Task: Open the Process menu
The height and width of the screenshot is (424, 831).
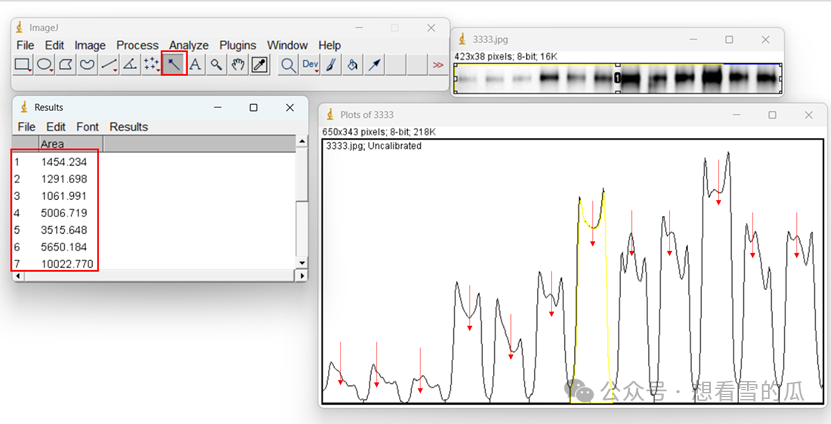Action: tap(137, 45)
